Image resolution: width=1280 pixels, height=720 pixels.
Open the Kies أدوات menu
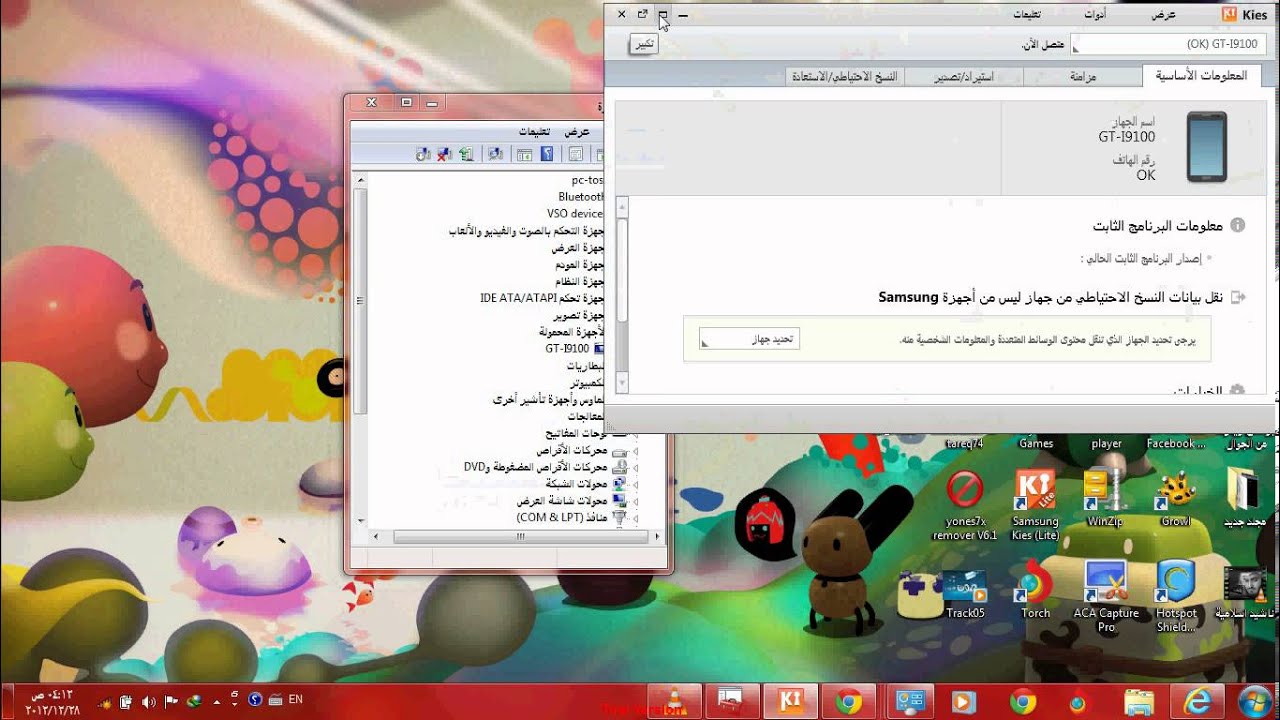coord(1095,14)
